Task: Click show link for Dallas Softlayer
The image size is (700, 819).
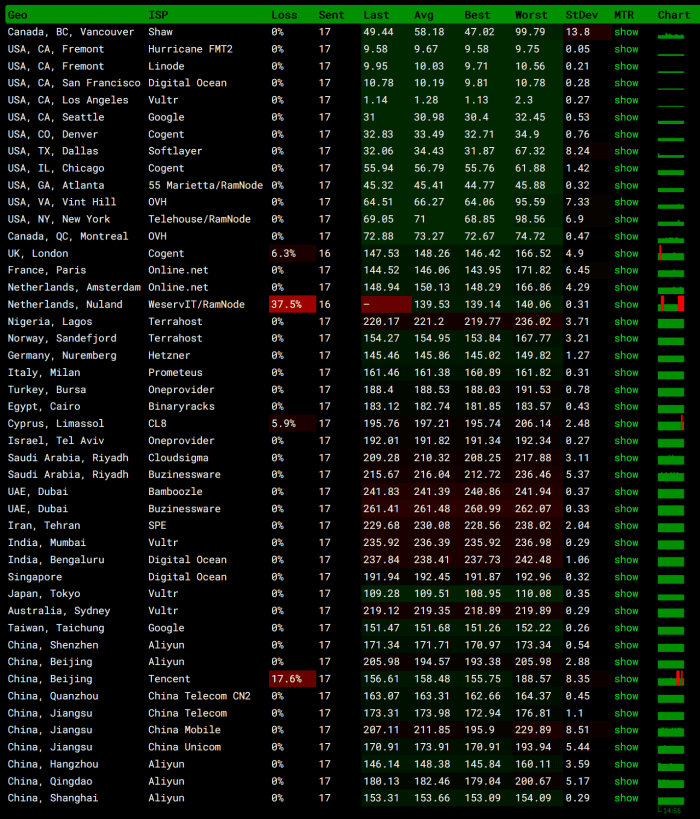Action: (626, 151)
